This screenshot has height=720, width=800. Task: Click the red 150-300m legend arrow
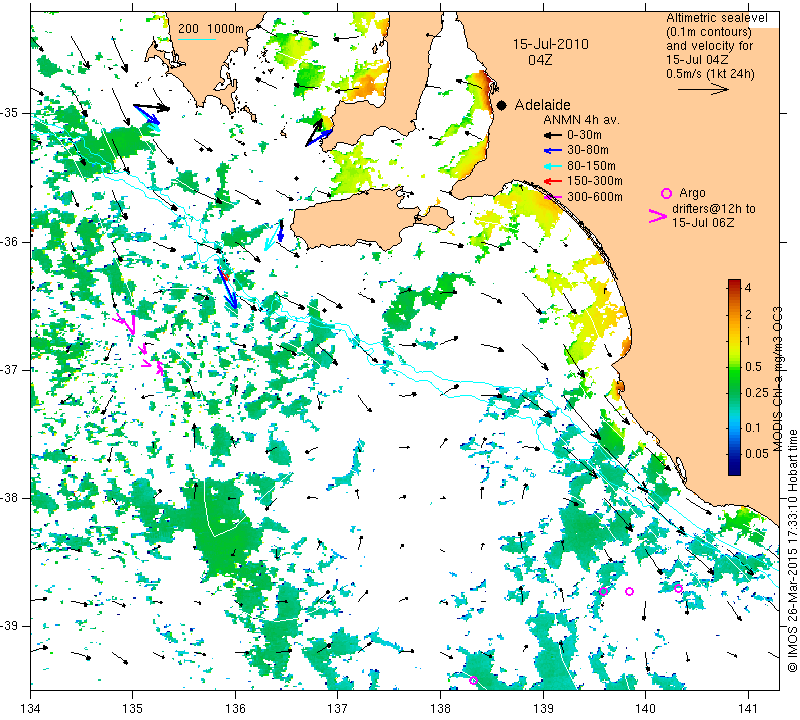pyautogui.click(x=553, y=181)
